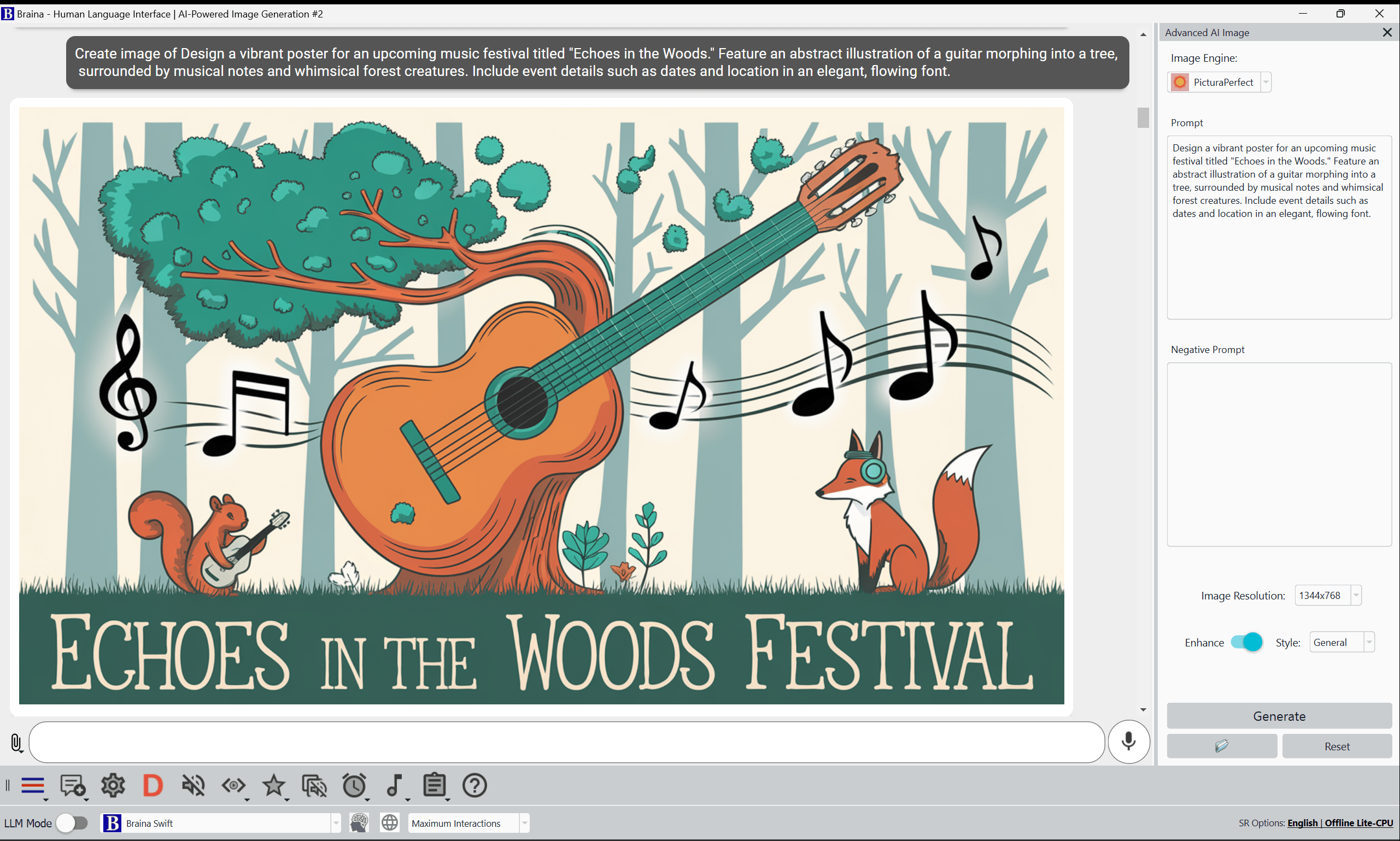Open the main menu with three colored lines
The image size is (1400, 841).
tap(33, 785)
